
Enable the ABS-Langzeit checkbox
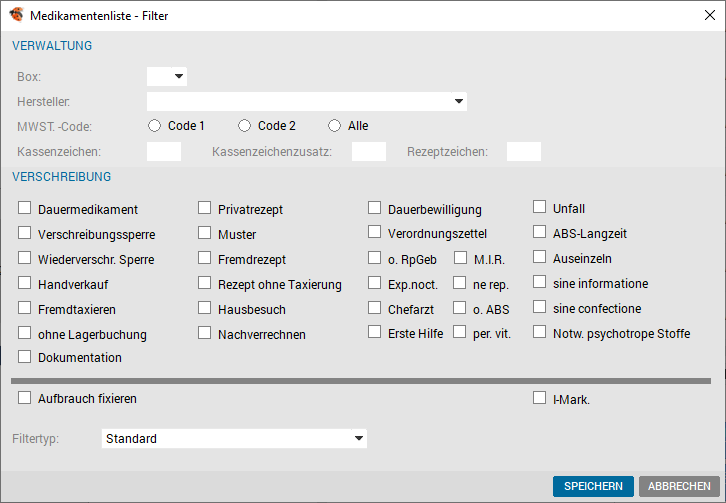539,232
